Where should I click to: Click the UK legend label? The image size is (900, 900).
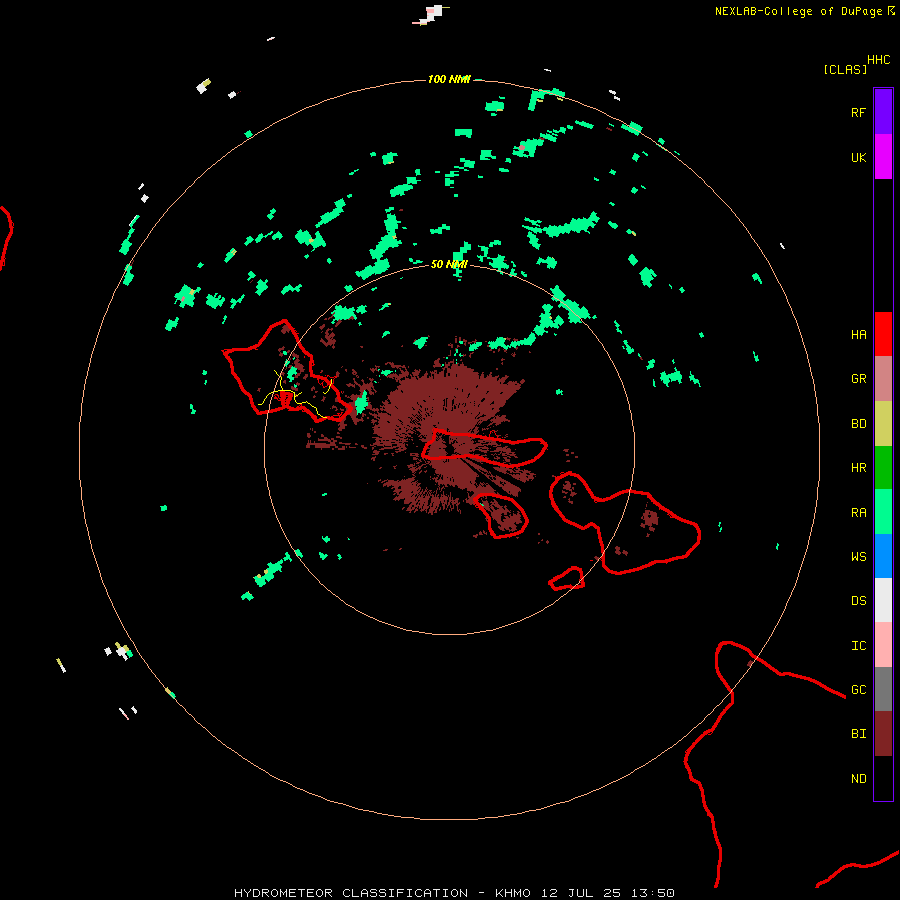coord(858,158)
